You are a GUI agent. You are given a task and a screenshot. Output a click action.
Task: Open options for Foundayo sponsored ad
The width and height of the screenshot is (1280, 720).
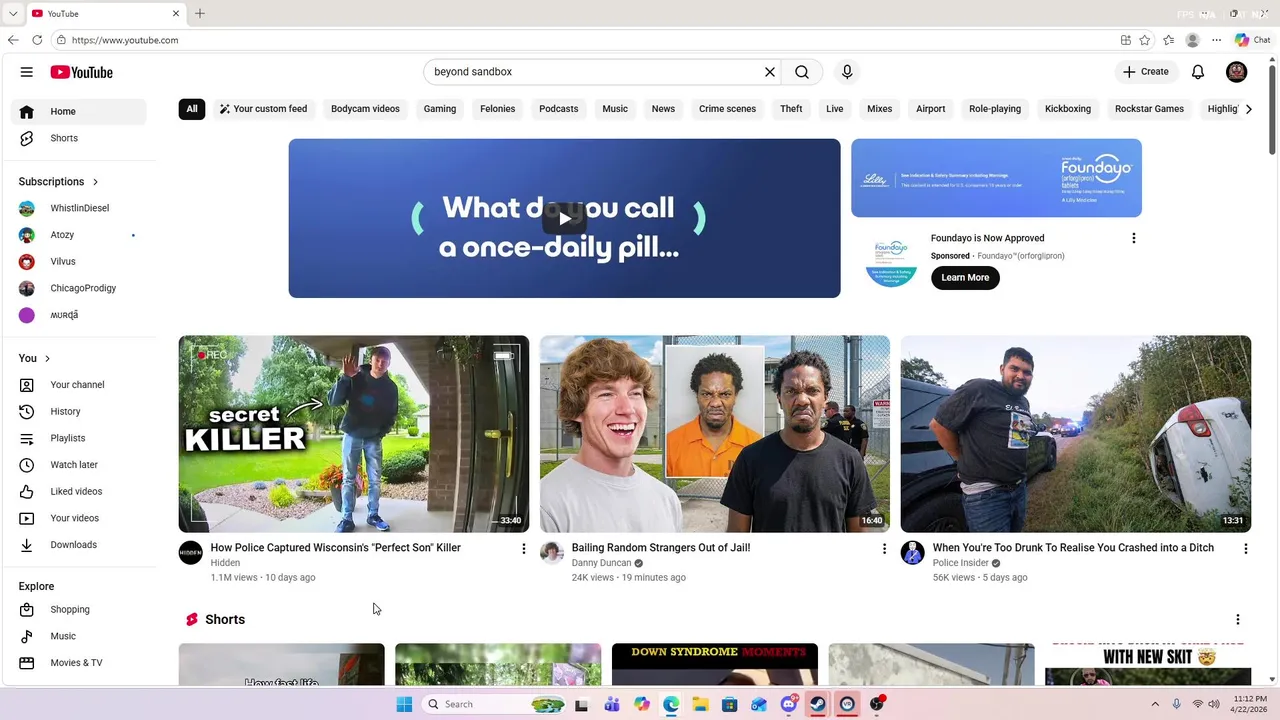[1133, 238]
